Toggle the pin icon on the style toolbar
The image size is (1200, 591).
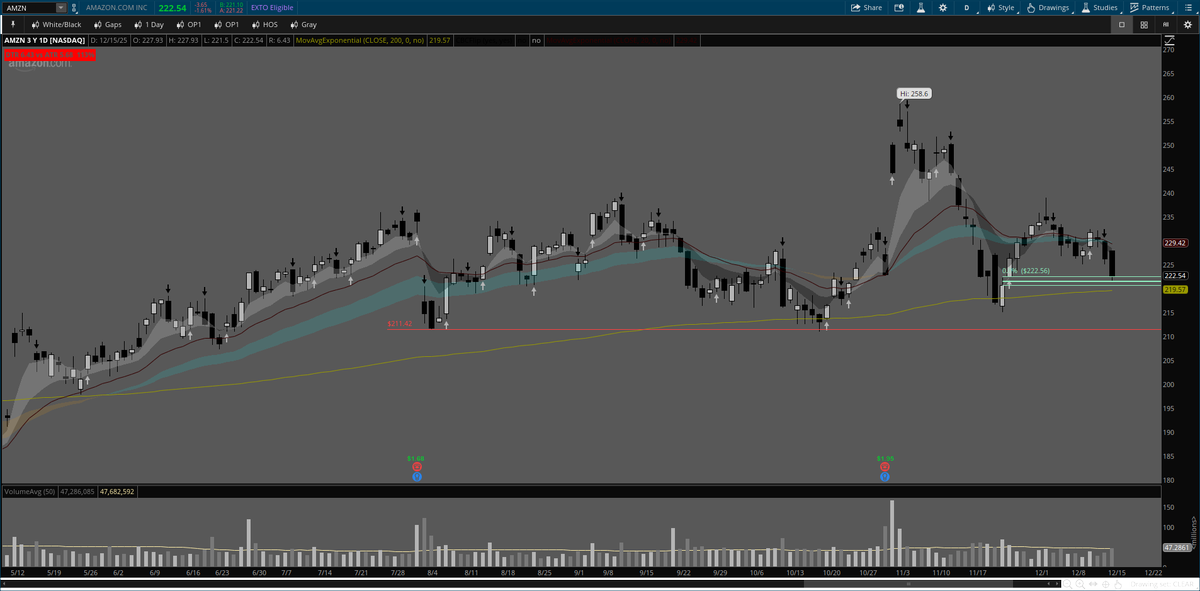[13, 23]
